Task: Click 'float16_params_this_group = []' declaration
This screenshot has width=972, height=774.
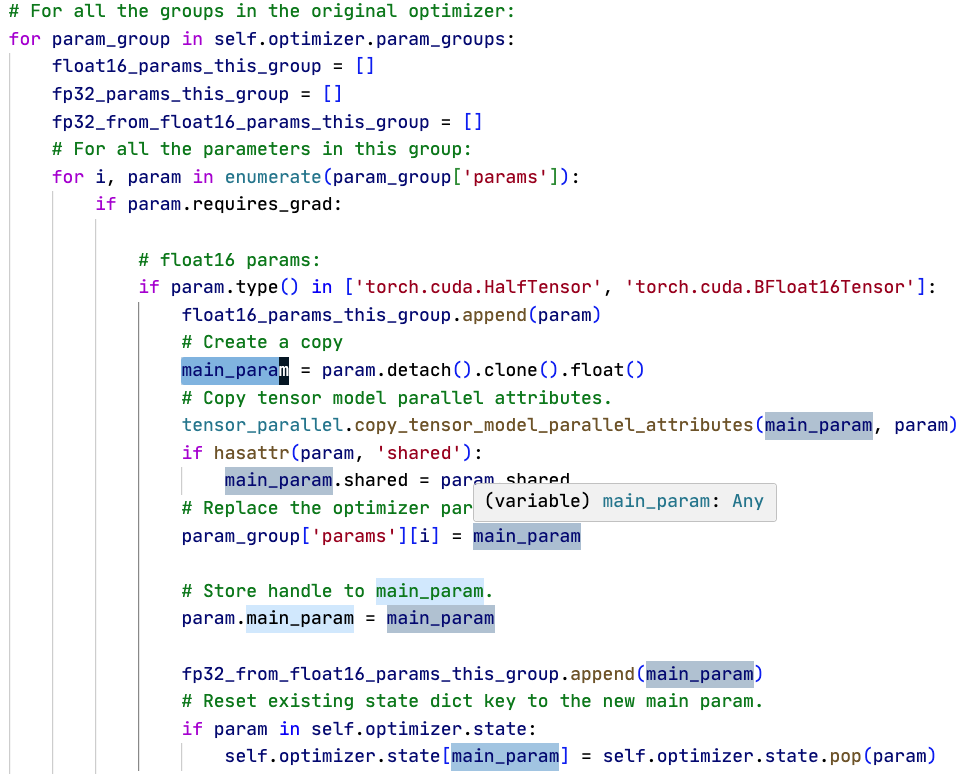Action: [213, 66]
